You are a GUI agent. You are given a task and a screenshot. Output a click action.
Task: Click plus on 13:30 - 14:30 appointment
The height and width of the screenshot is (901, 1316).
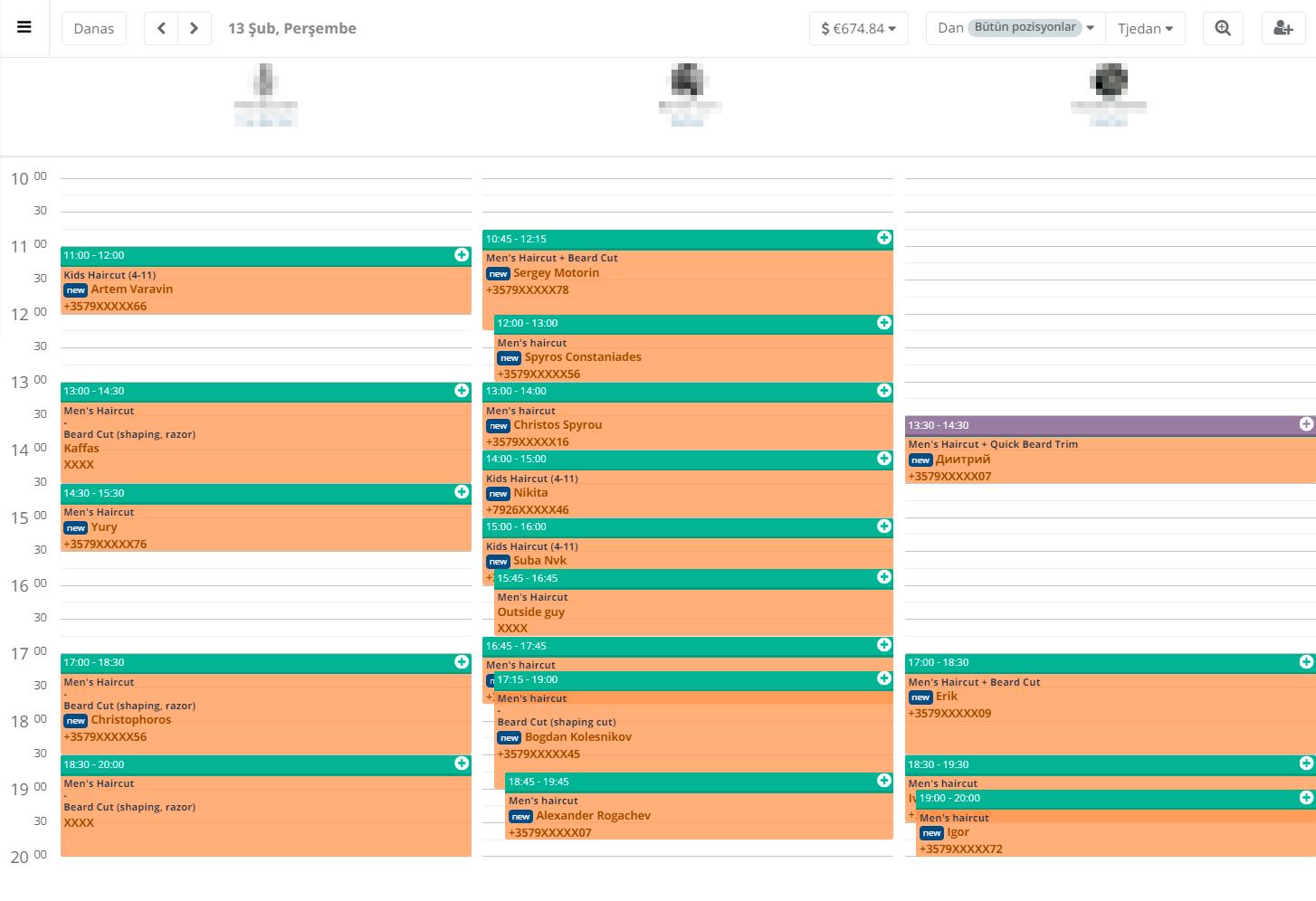tap(1306, 424)
